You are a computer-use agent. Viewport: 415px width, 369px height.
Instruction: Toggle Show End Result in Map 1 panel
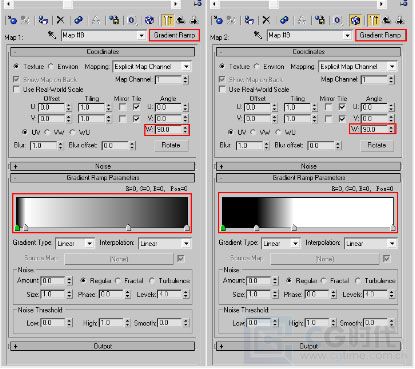168,21
